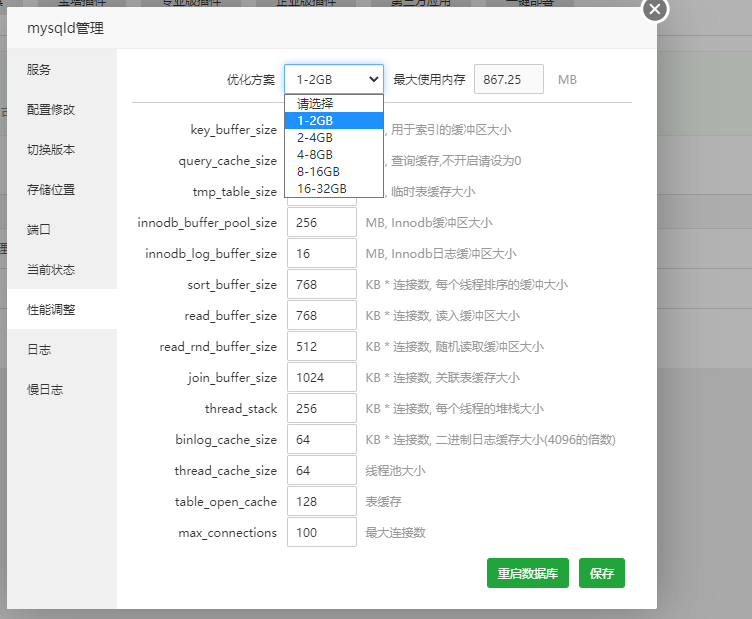Open the 日志 sidebar tab
The image size is (752, 619).
[62, 349]
